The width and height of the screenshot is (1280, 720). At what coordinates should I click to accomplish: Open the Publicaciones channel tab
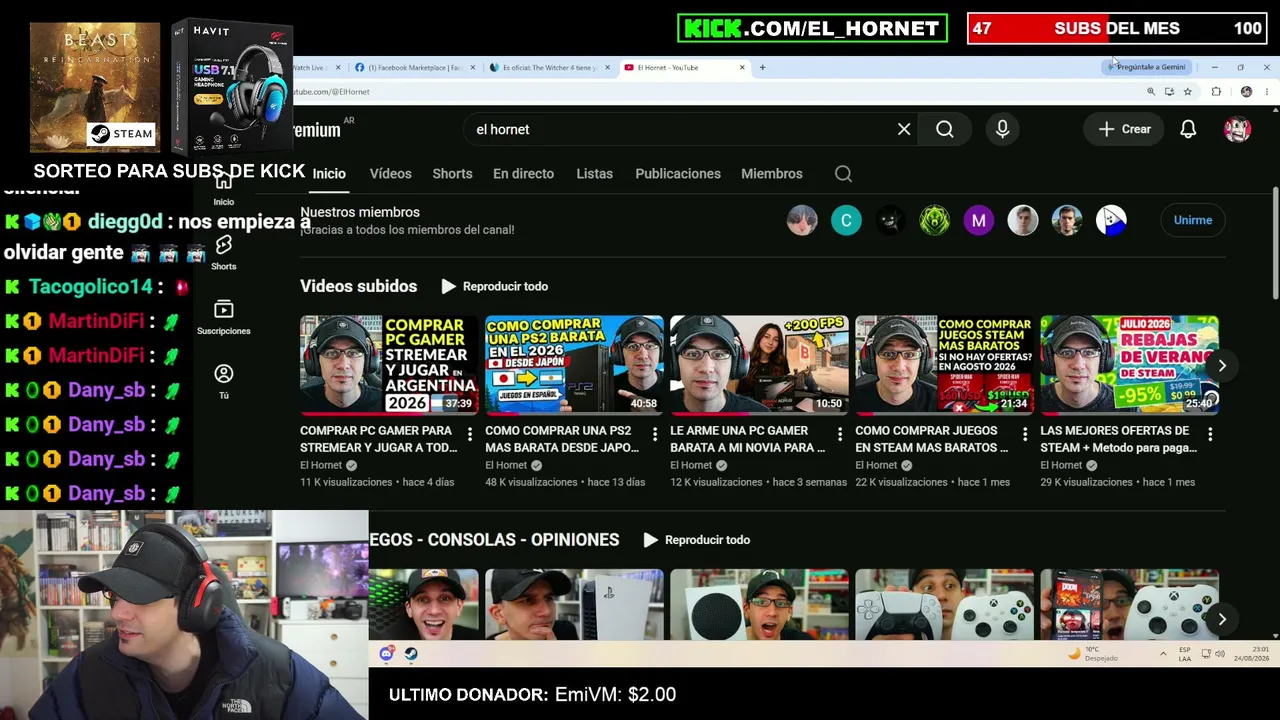coord(678,174)
